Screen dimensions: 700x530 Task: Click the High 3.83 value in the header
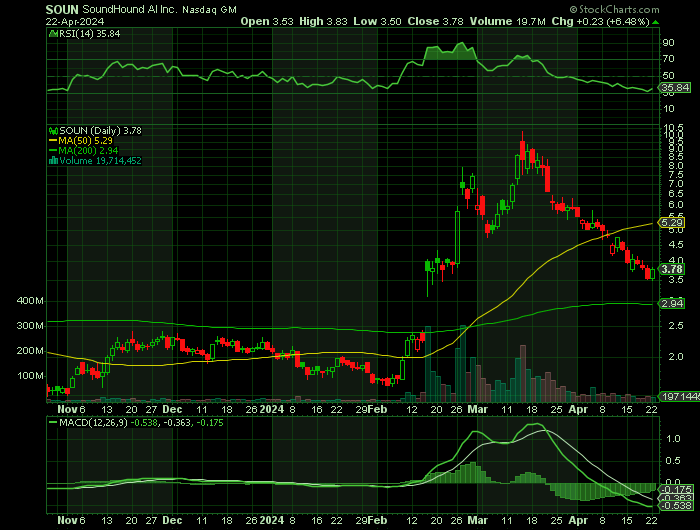click(323, 21)
